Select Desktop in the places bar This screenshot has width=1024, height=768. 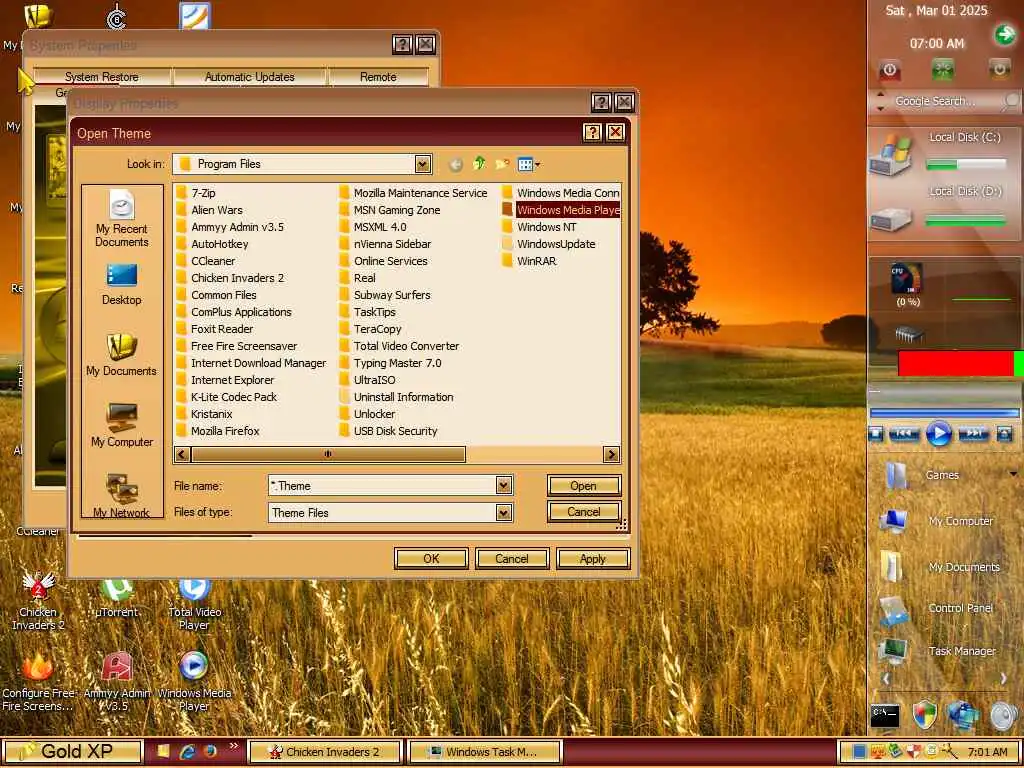click(121, 285)
